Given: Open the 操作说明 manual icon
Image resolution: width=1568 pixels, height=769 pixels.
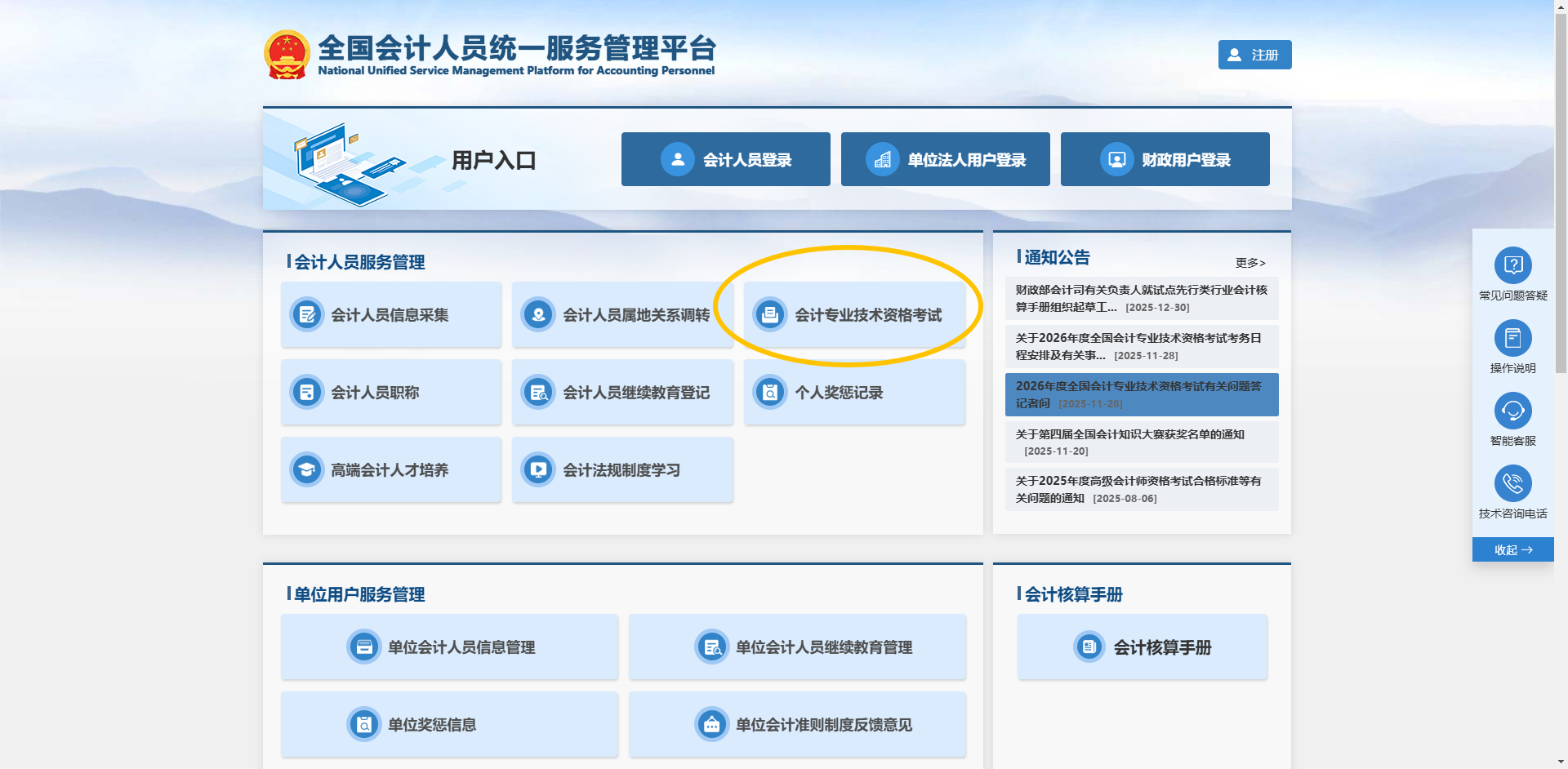Looking at the screenshot, I should click(x=1512, y=338).
